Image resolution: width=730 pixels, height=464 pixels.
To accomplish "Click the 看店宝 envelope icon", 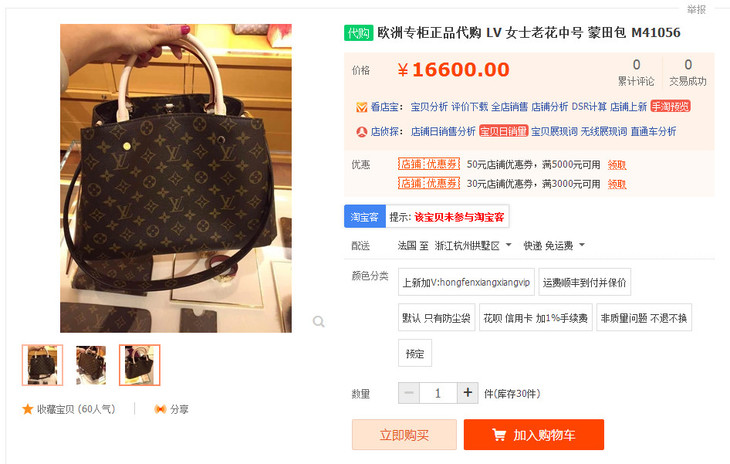I will (362, 107).
